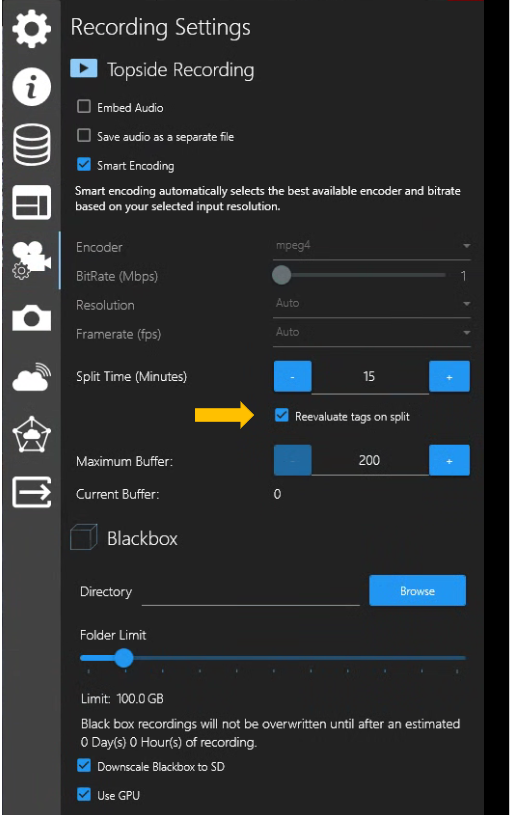Open the info icon in sidebar

[x=31, y=86]
